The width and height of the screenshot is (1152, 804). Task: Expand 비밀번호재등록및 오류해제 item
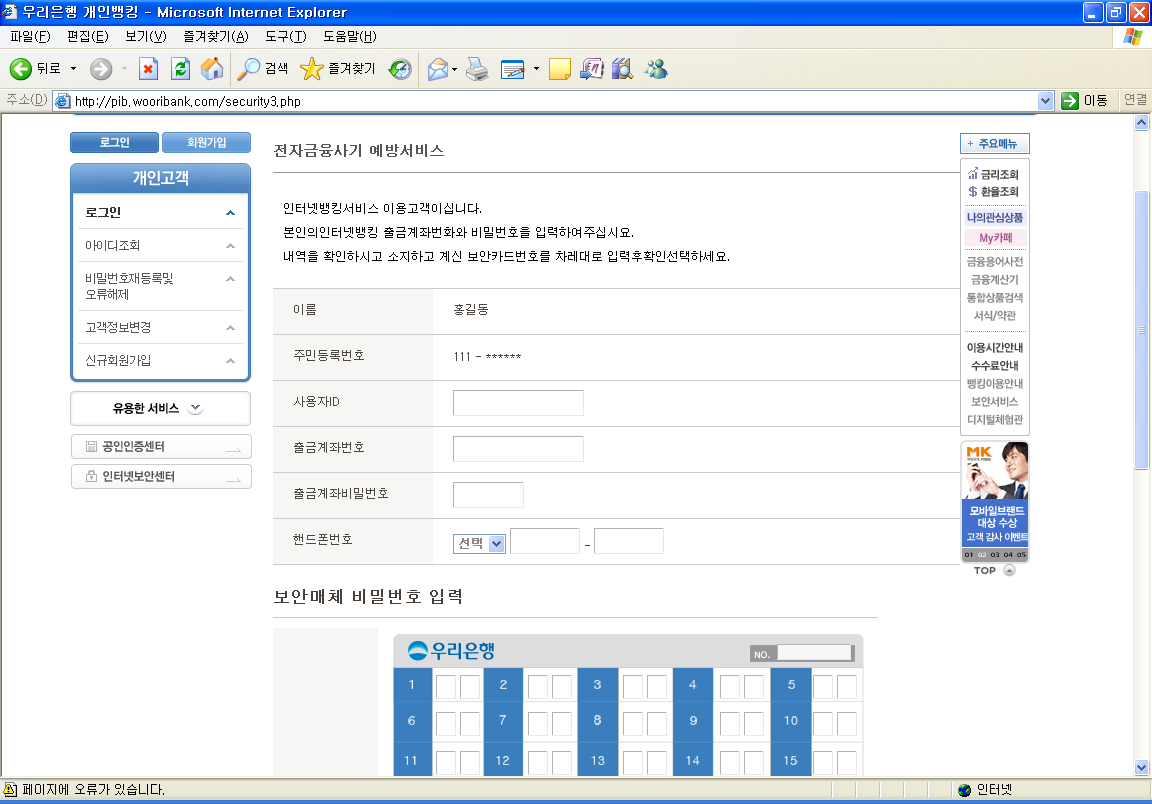pos(230,279)
